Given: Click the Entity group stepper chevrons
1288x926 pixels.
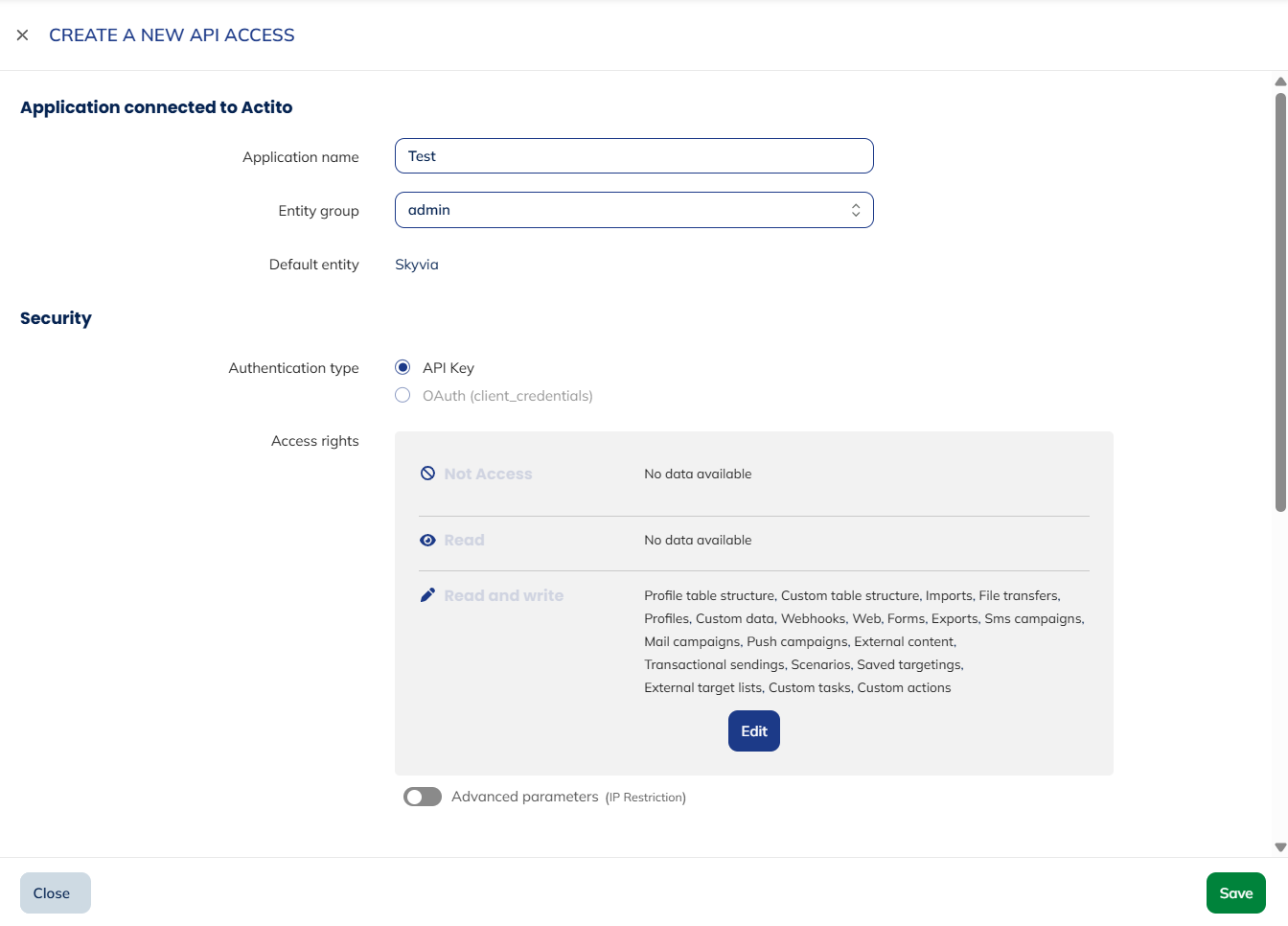Looking at the screenshot, I should tap(855, 209).
